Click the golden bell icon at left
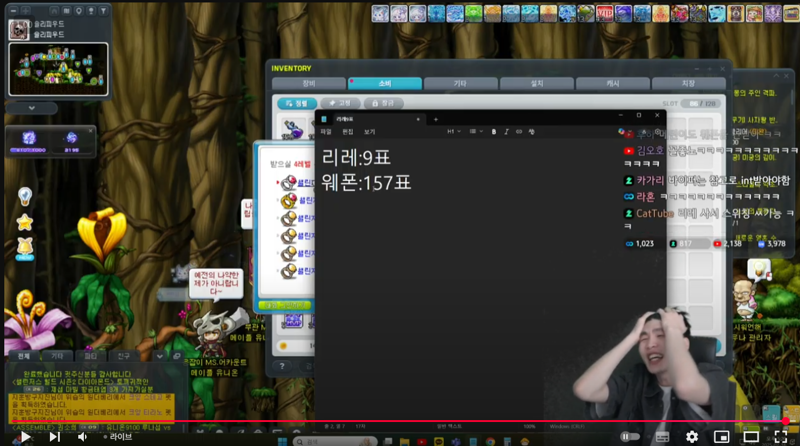The width and height of the screenshot is (800, 446). tap(24, 248)
